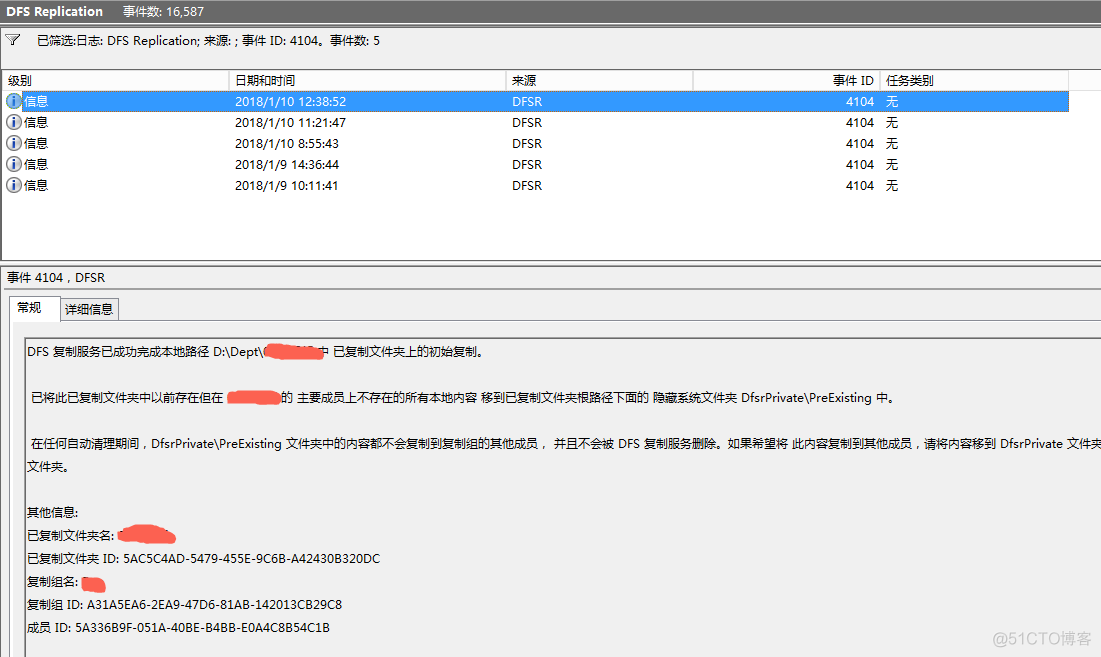The height and width of the screenshot is (657, 1101).
Task: Click DFSR source in 8:55:43 row
Action: point(527,144)
